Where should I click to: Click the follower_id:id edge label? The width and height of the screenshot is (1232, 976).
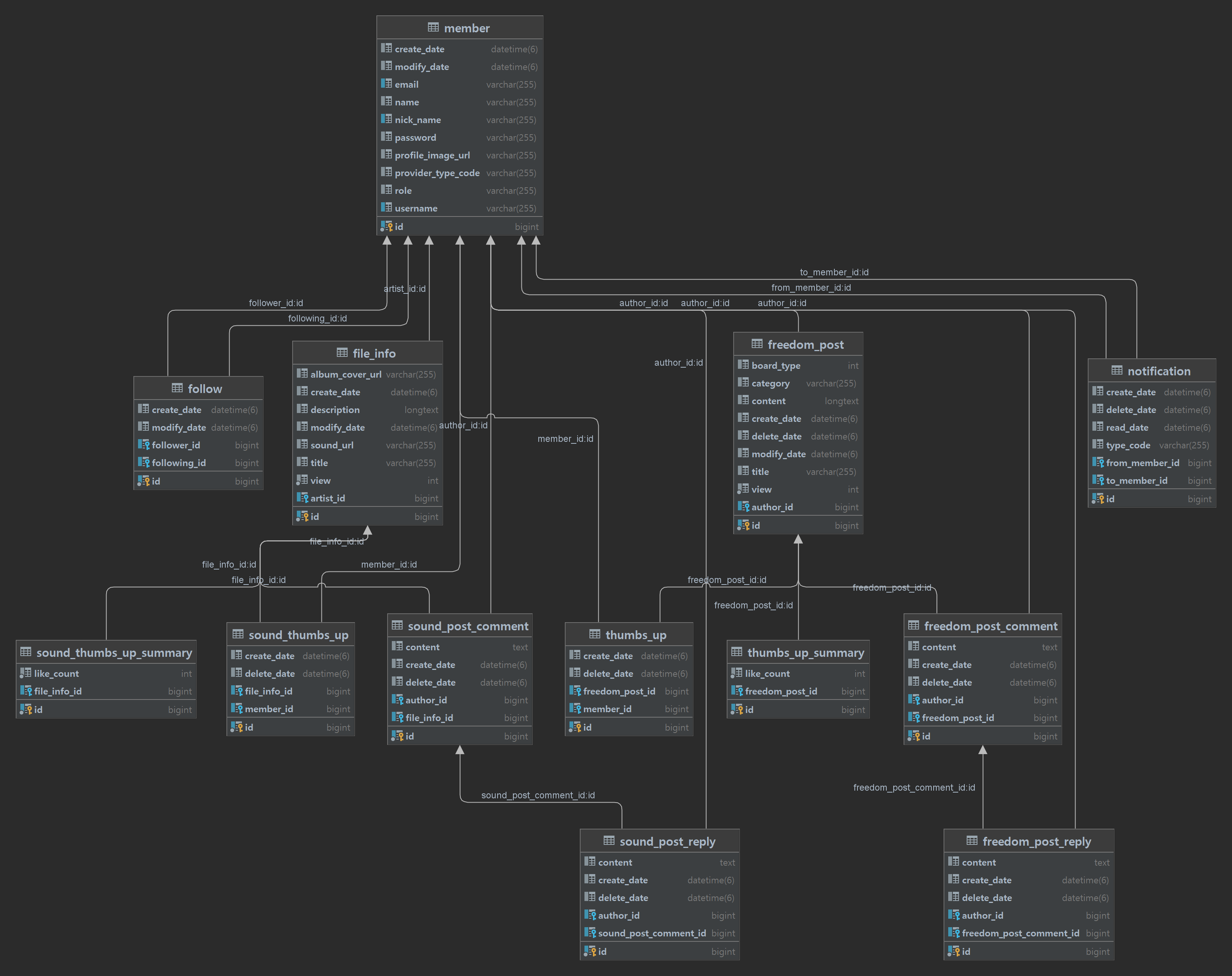coord(275,303)
